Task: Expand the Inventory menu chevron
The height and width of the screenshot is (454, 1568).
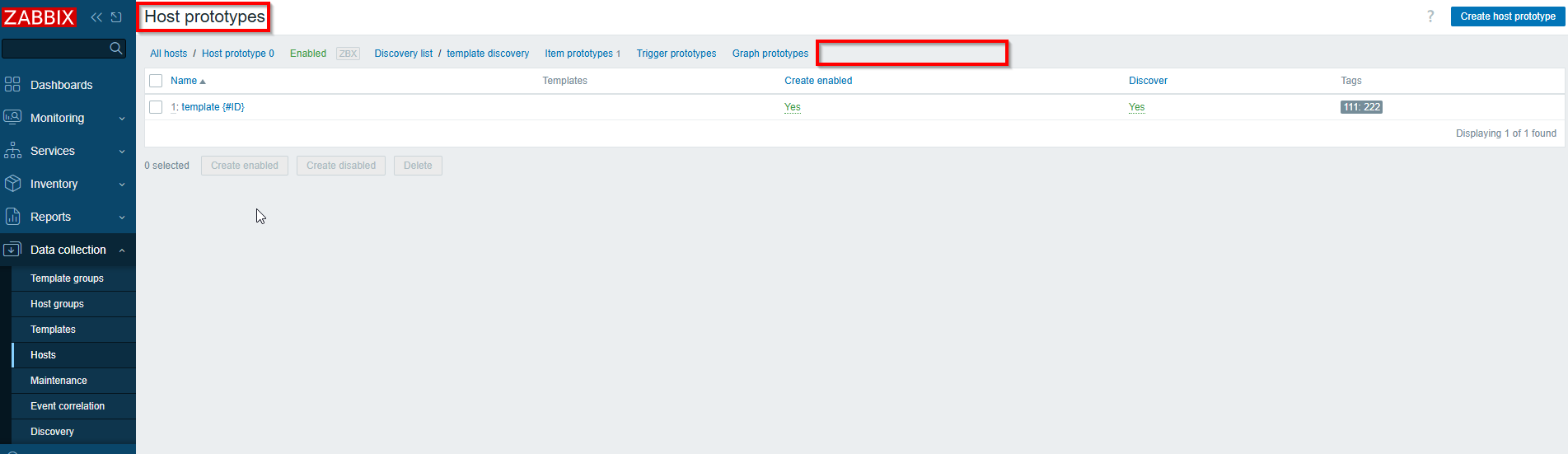Action: coord(122,185)
